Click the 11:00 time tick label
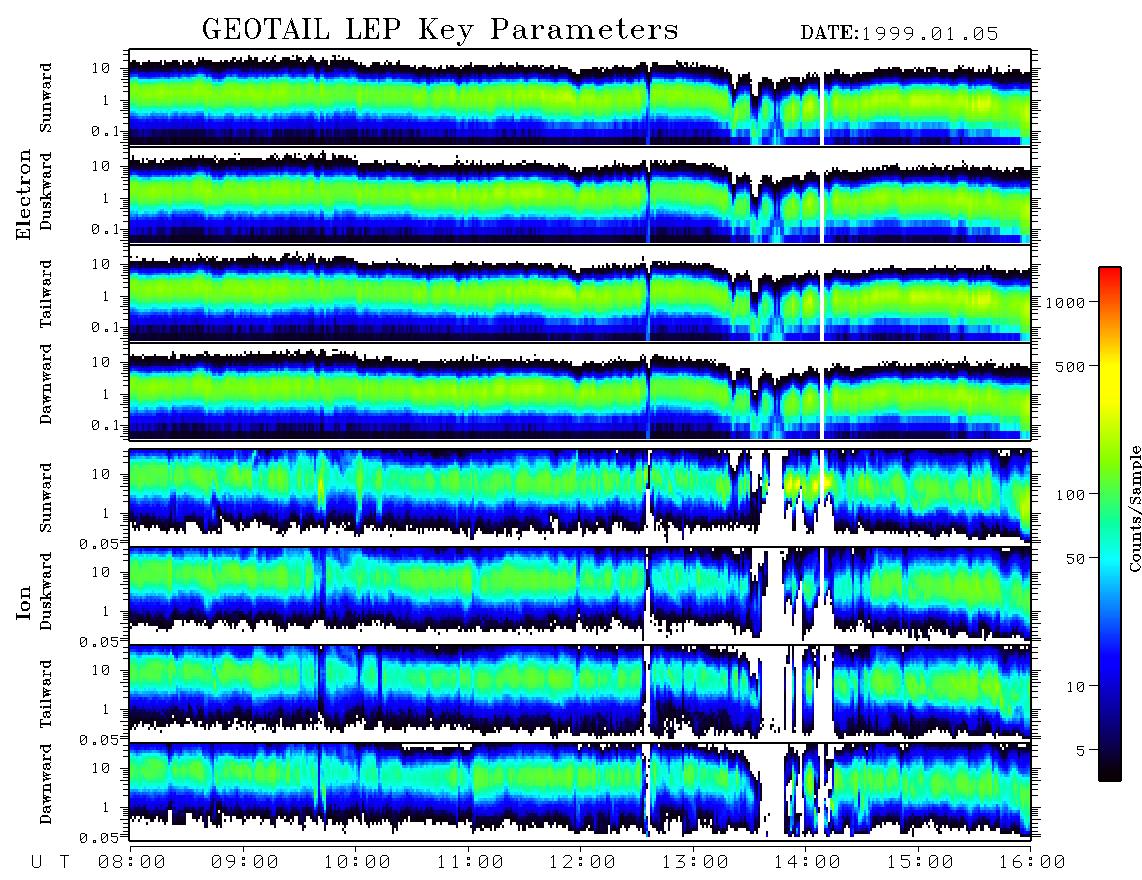 pyautogui.click(x=470, y=863)
